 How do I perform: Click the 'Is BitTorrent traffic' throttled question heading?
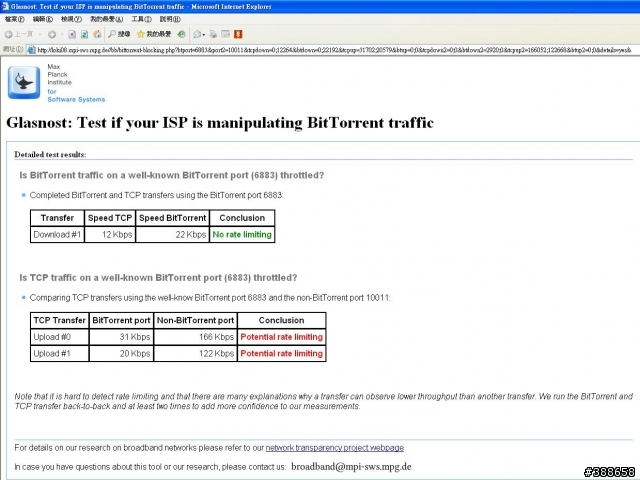[x=172, y=176]
